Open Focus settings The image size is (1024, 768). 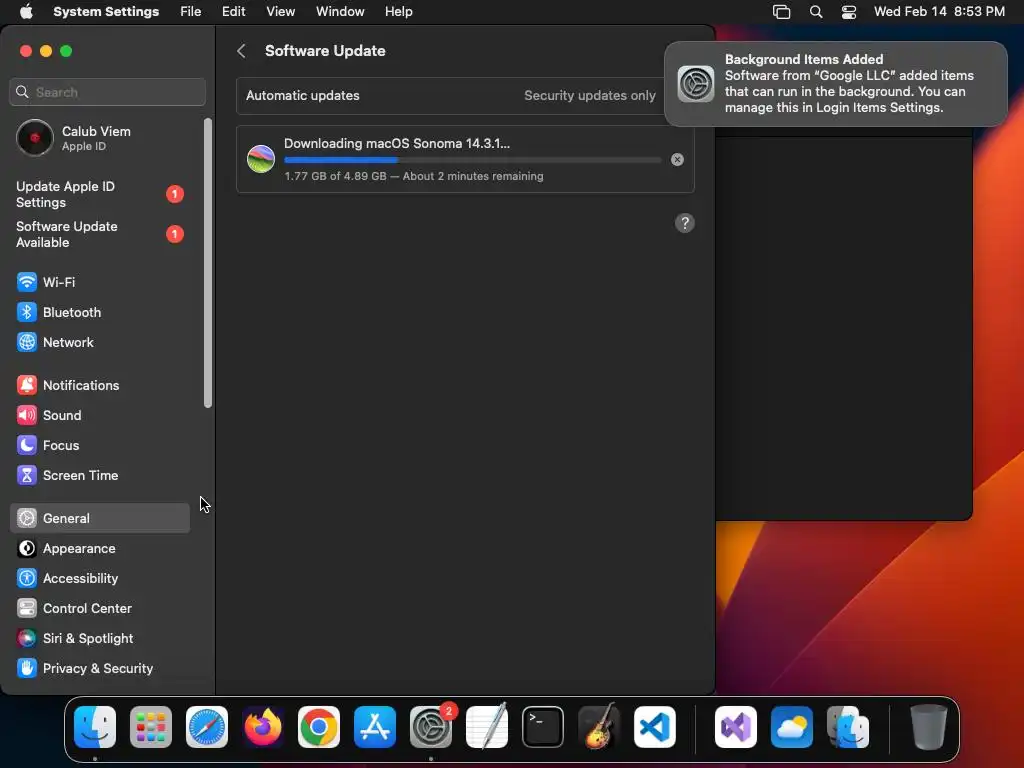point(100,445)
